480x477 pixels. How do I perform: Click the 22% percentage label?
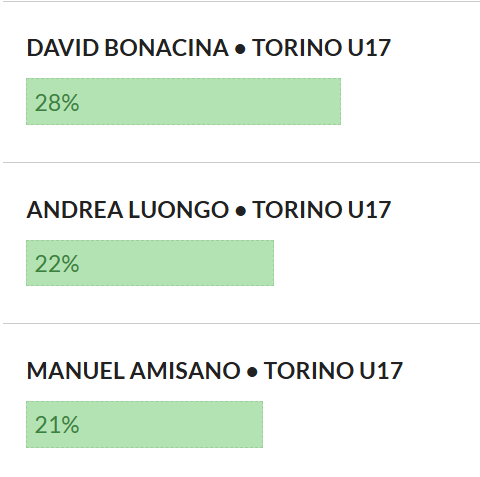[57, 264]
